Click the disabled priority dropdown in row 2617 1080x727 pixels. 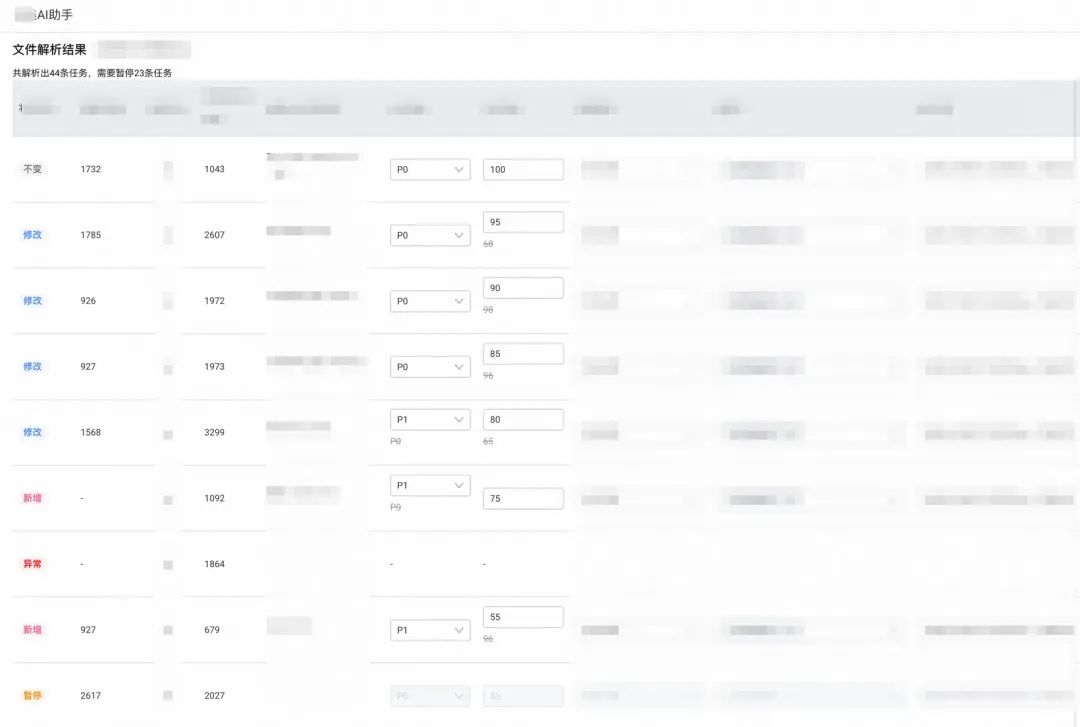[x=430, y=696]
